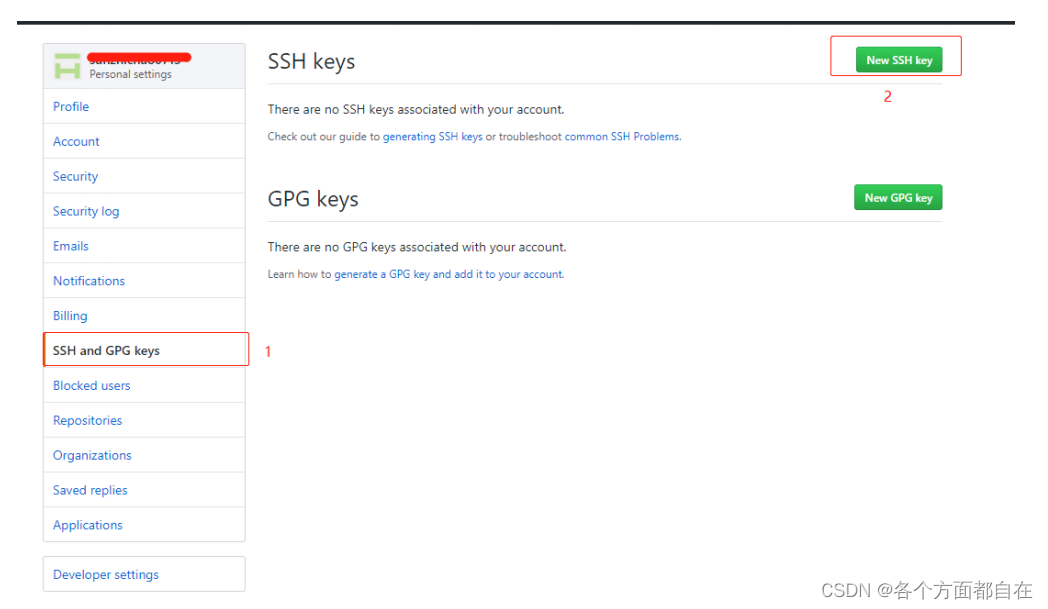Screen dimensions: 1048x609
Task: Click the New GPG key button
Action: point(898,197)
